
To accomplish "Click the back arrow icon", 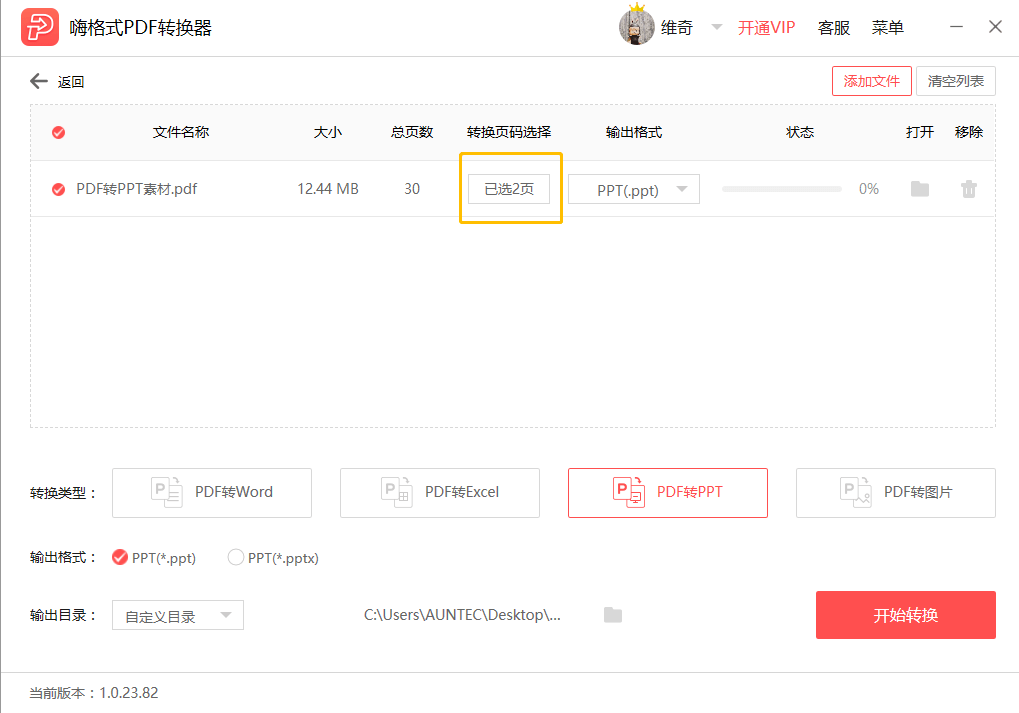I will (x=39, y=81).
